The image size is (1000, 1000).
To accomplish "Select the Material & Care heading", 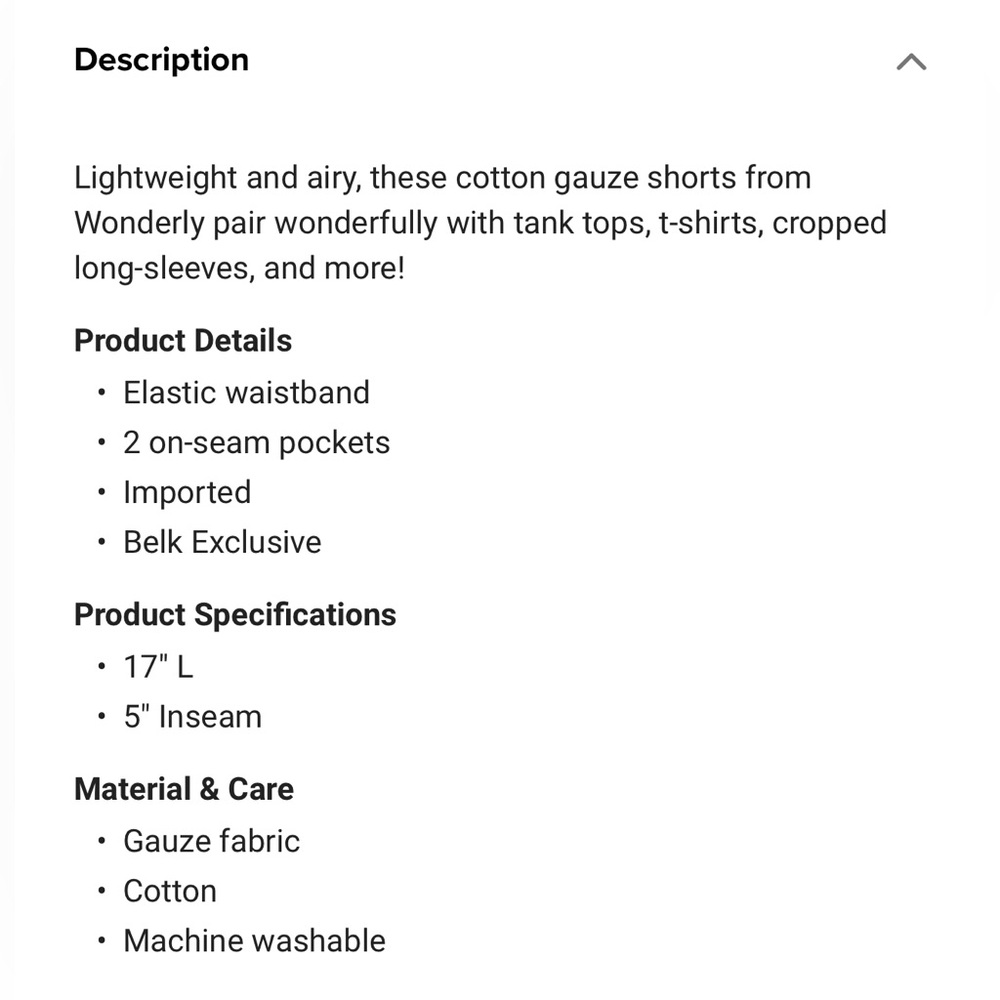I will (x=183, y=789).
